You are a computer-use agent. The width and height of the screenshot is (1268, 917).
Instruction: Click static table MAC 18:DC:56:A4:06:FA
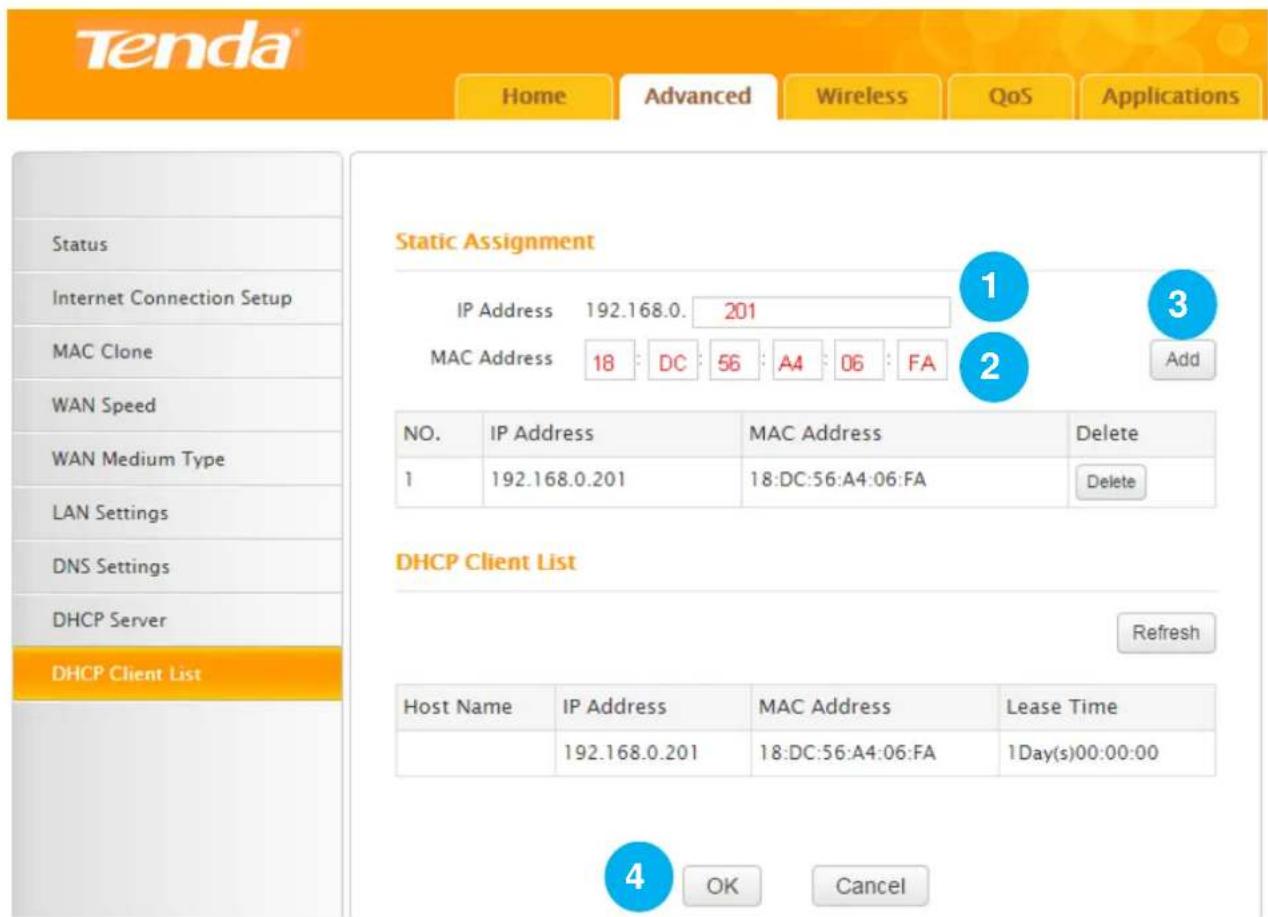(838, 482)
